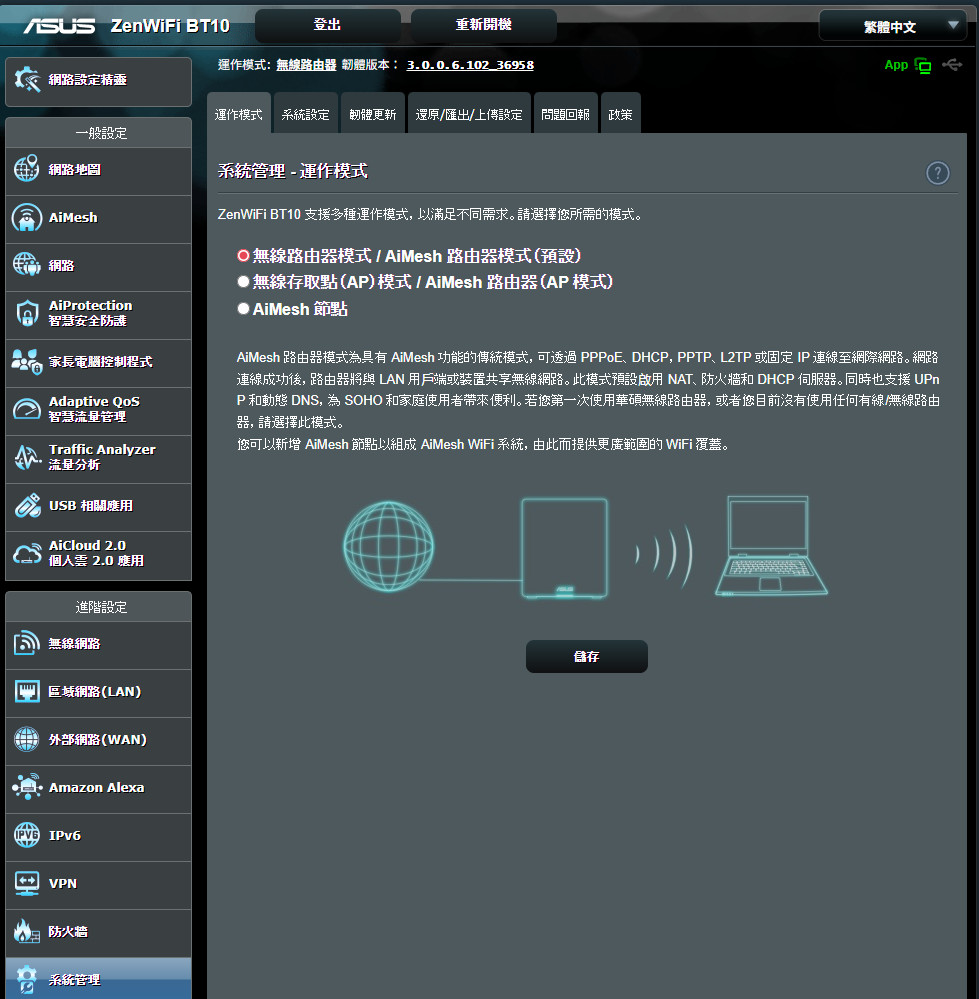Open USB 相關應用 menu label
Viewport: 979px width, 999px height.
click(x=91, y=505)
